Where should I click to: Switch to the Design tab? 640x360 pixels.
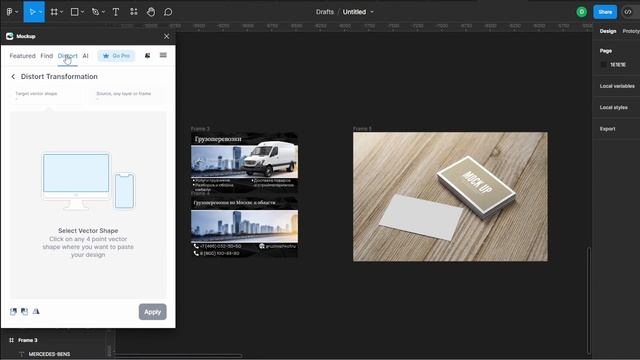pyautogui.click(x=608, y=31)
